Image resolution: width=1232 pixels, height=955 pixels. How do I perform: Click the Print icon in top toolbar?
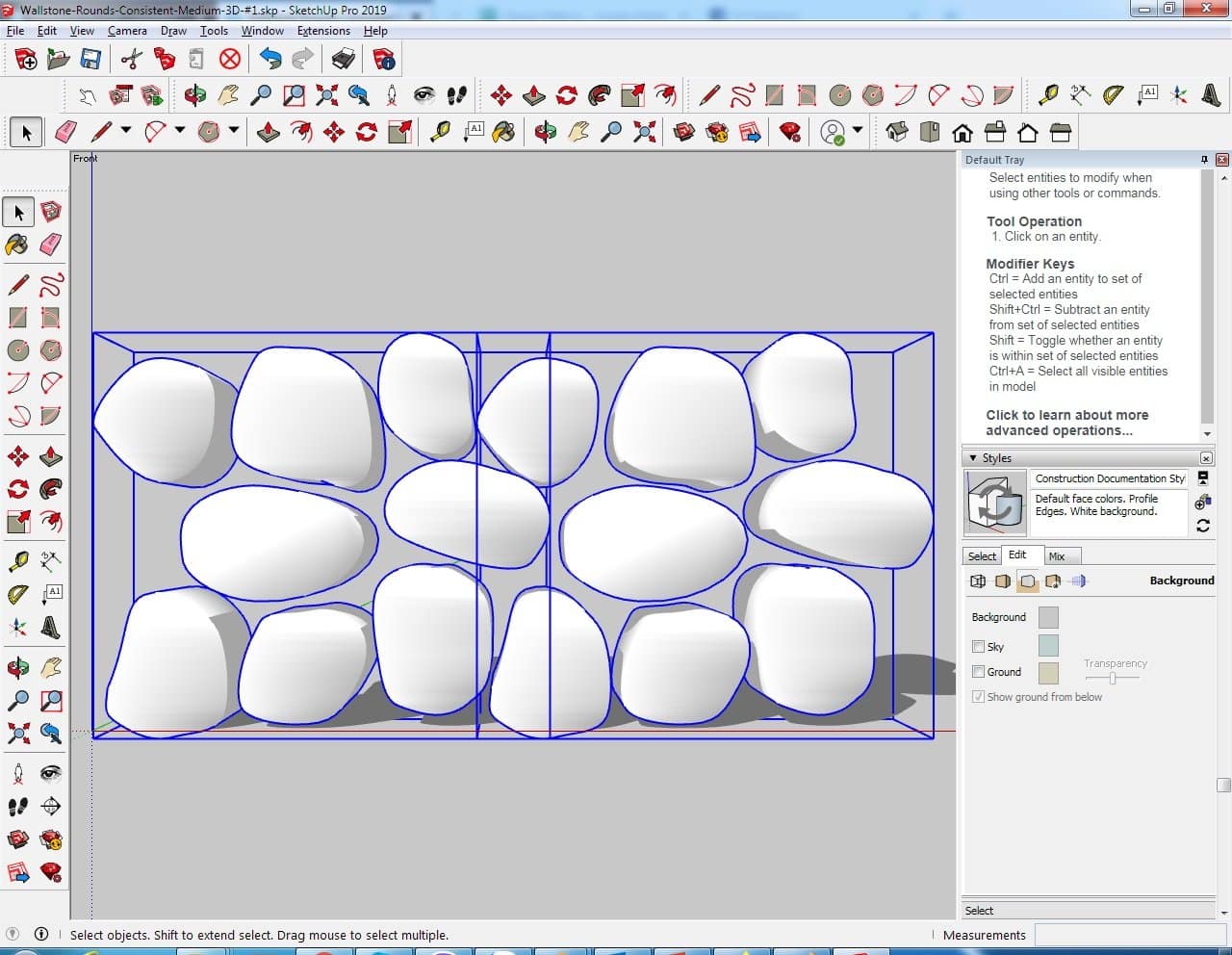pyautogui.click(x=344, y=60)
